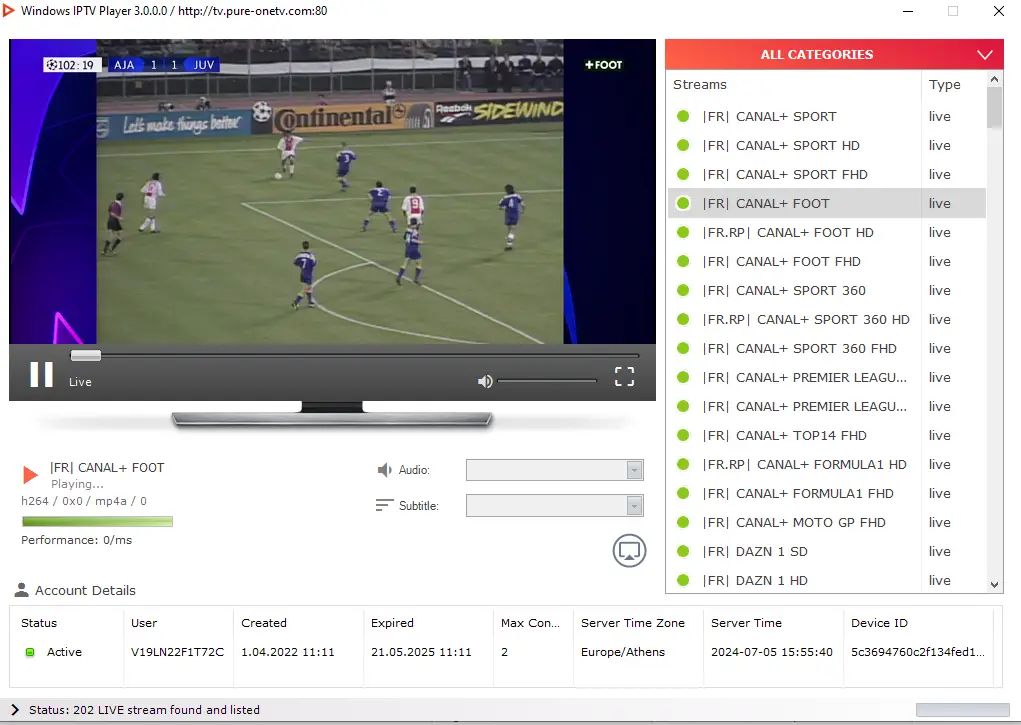This screenshot has width=1021, height=725.
Task: Click the playback seek bar handle
Action: (86, 355)
